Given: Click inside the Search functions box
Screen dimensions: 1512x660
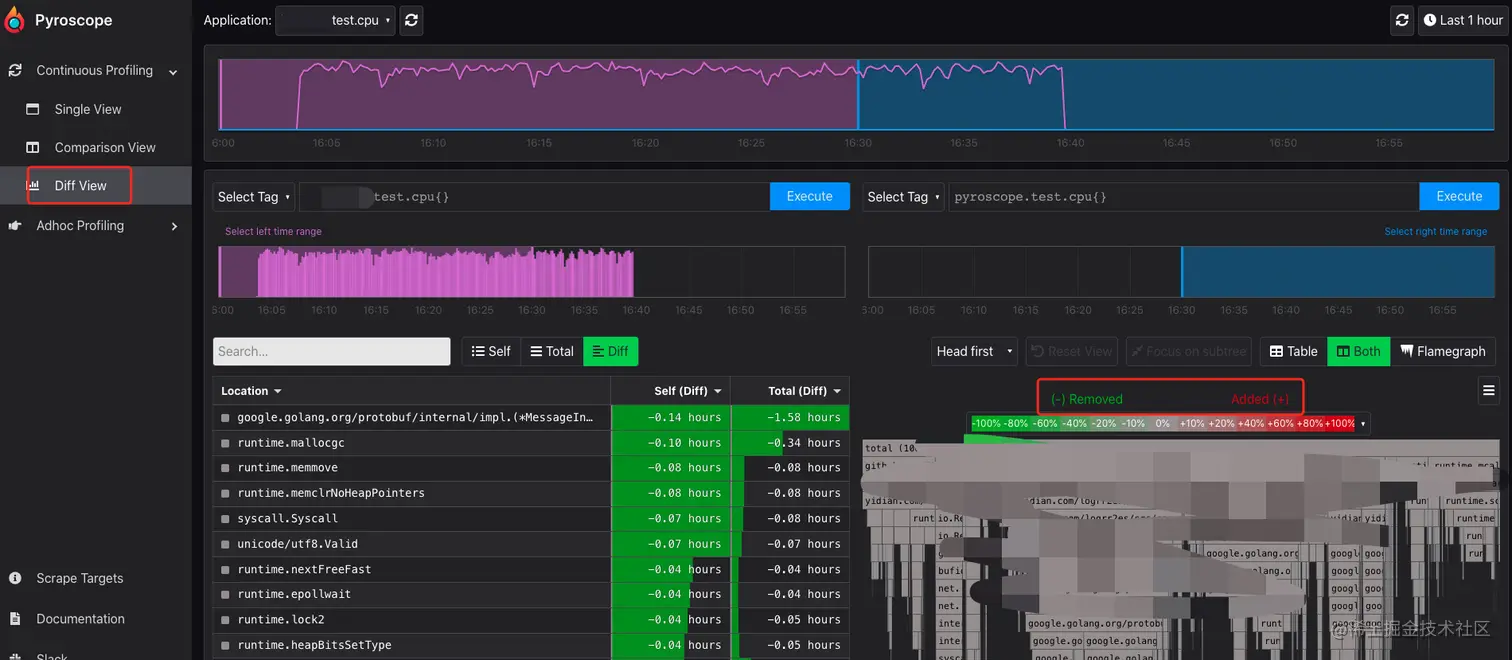Looking at the screenshot, I should (331, 351).
